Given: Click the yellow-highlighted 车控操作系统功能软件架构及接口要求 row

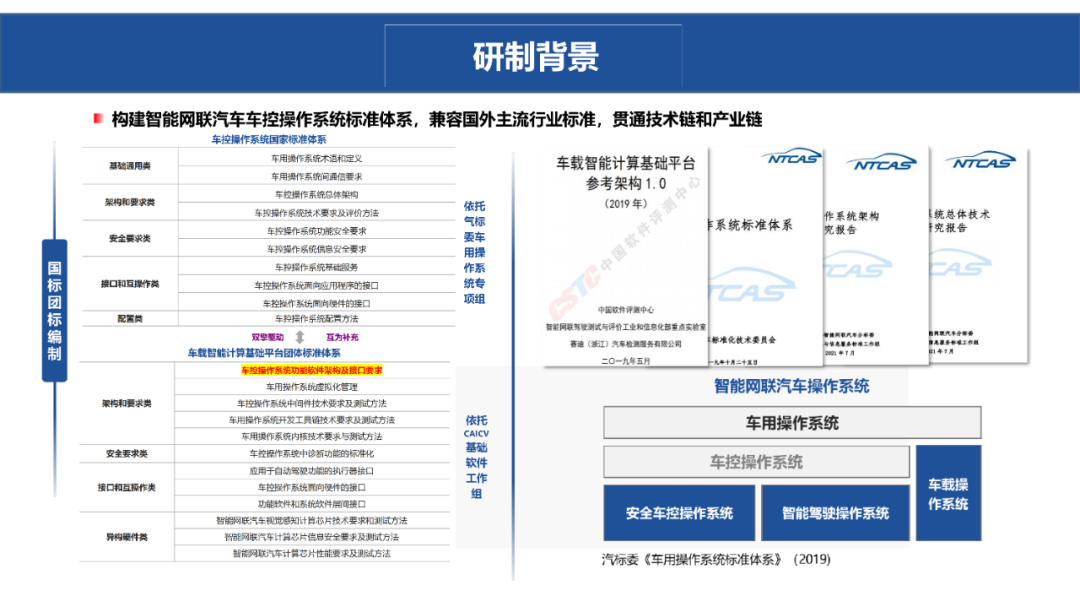Looking at the screenshot, I should click(312, 370).
